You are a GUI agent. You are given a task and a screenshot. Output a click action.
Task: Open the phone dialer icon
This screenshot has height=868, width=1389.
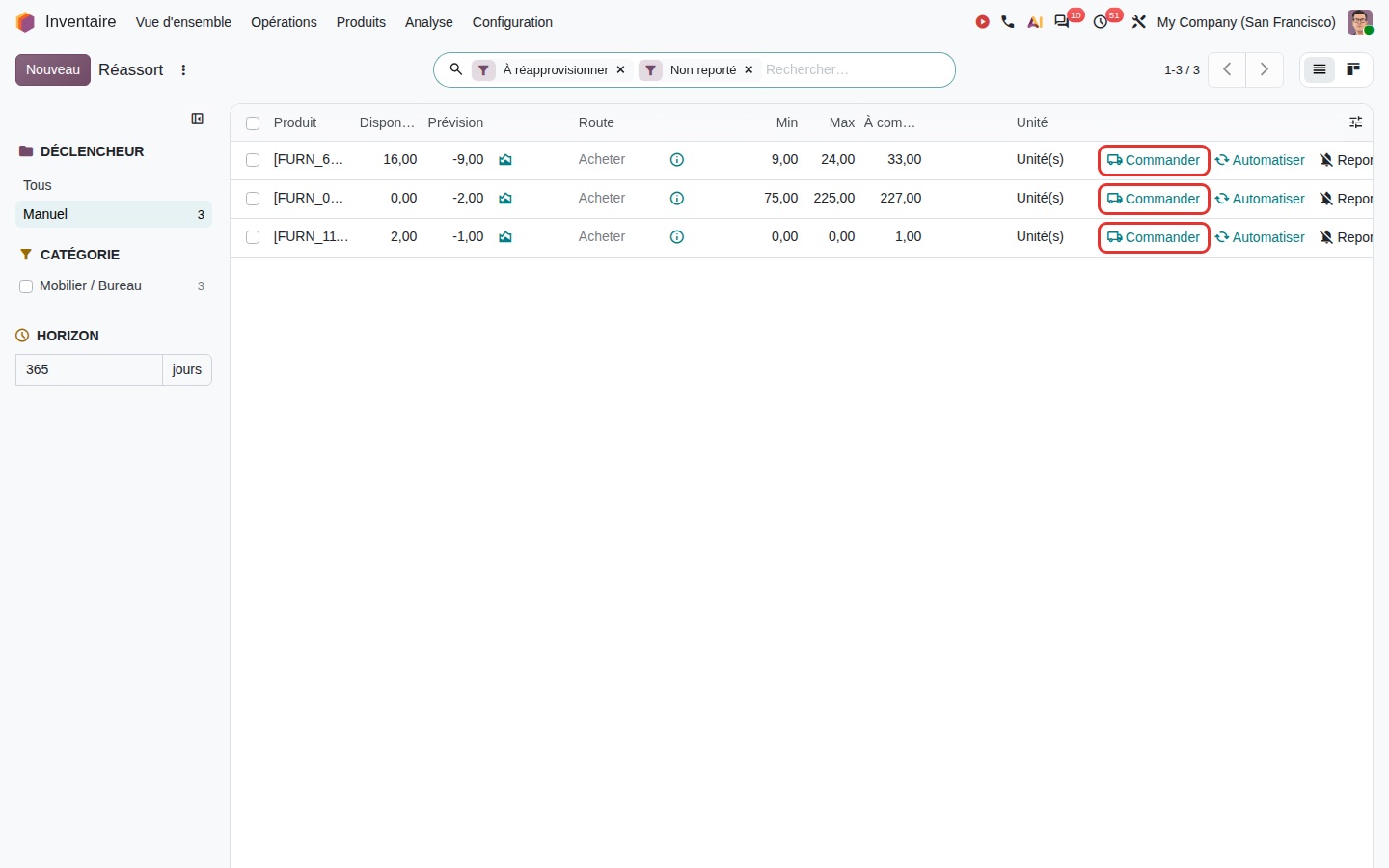coord(1008,22)
